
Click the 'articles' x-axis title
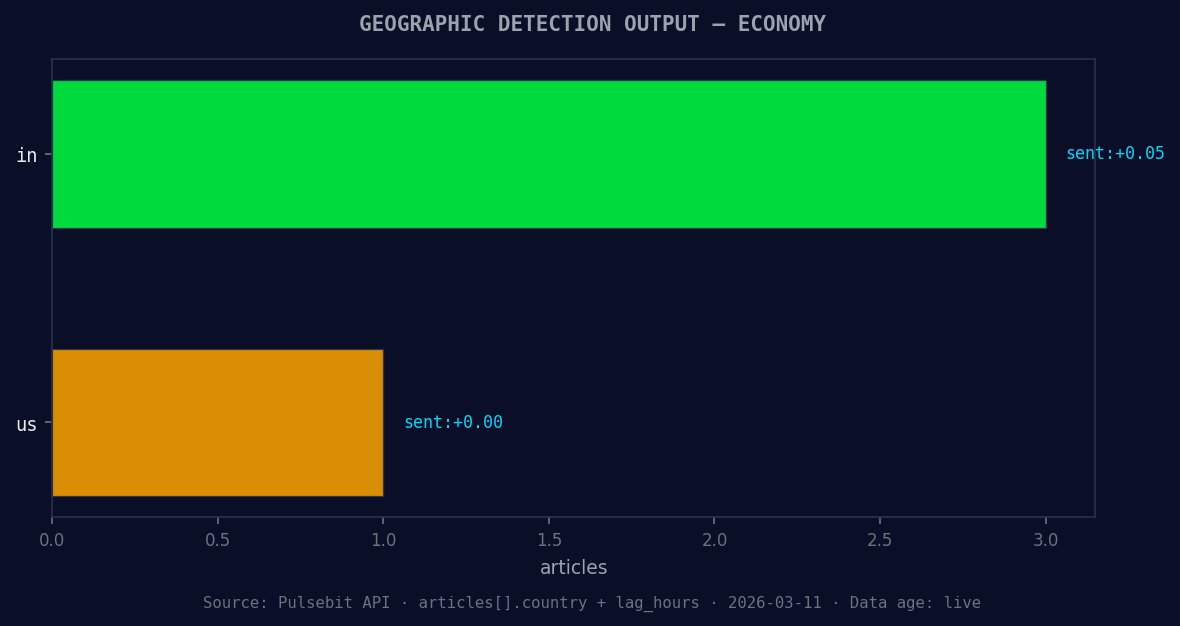[573, 567]
